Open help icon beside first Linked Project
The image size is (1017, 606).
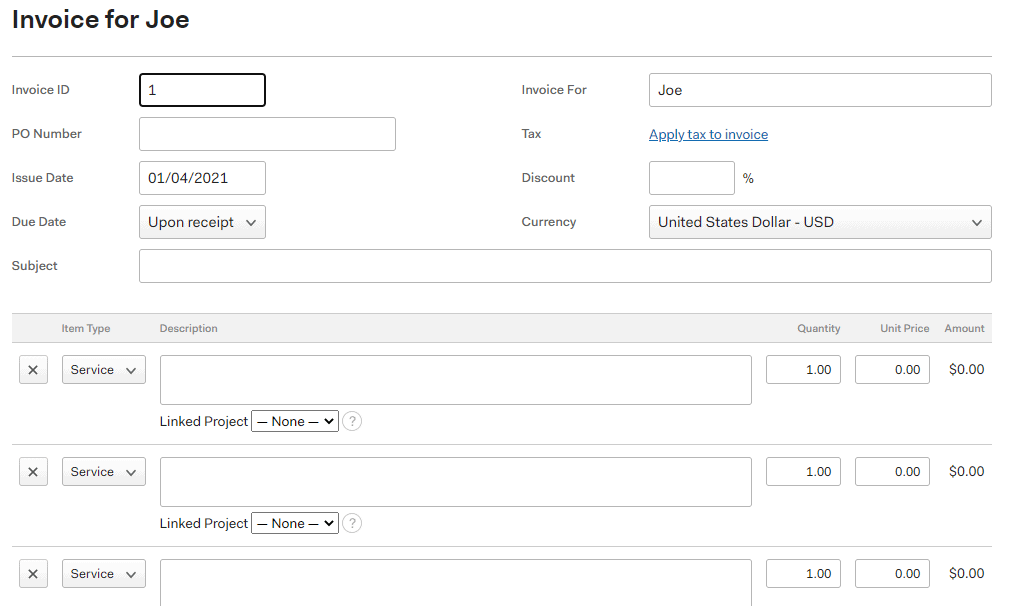(x=352, y=422)
